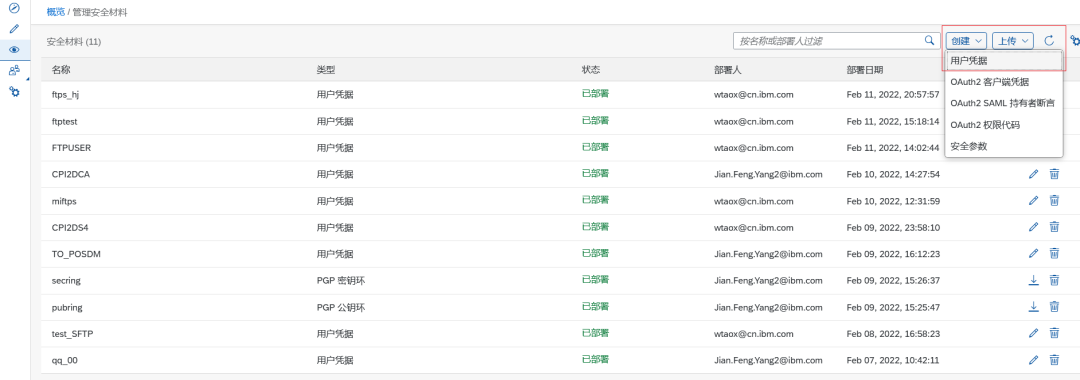This screenshot has width=1080, height=380.
Task: Download the secring PGP keyring
Action: [1033, 279]
